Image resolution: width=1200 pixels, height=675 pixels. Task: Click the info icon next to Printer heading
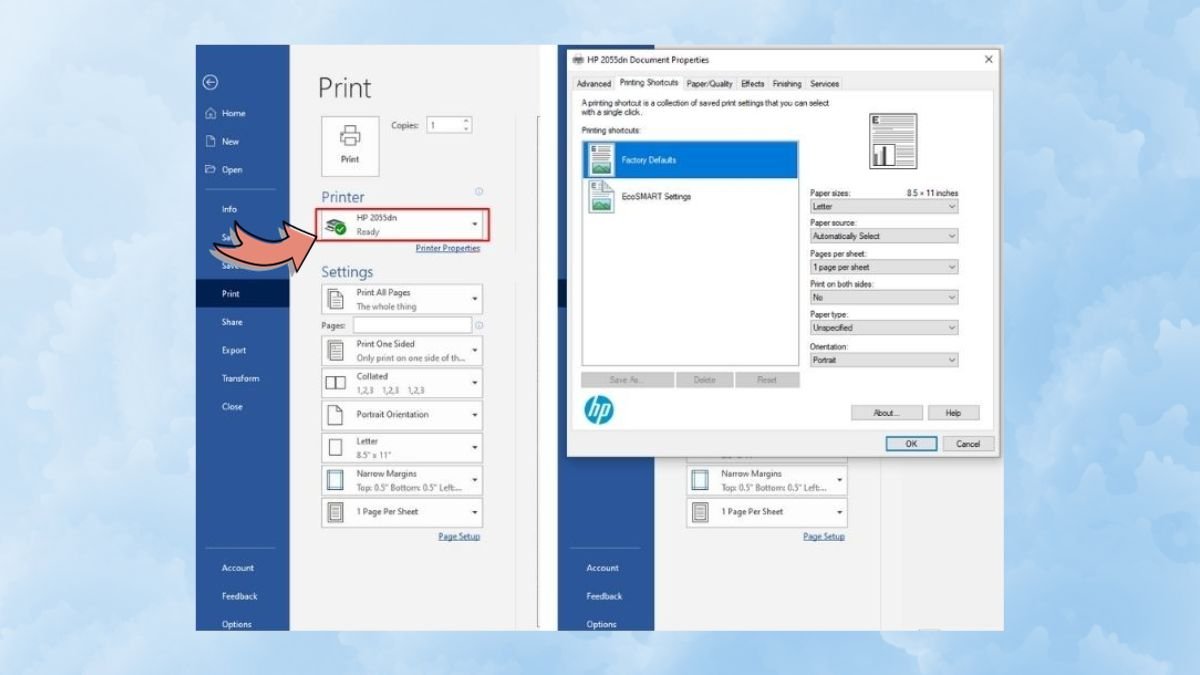tap(479, 192)
